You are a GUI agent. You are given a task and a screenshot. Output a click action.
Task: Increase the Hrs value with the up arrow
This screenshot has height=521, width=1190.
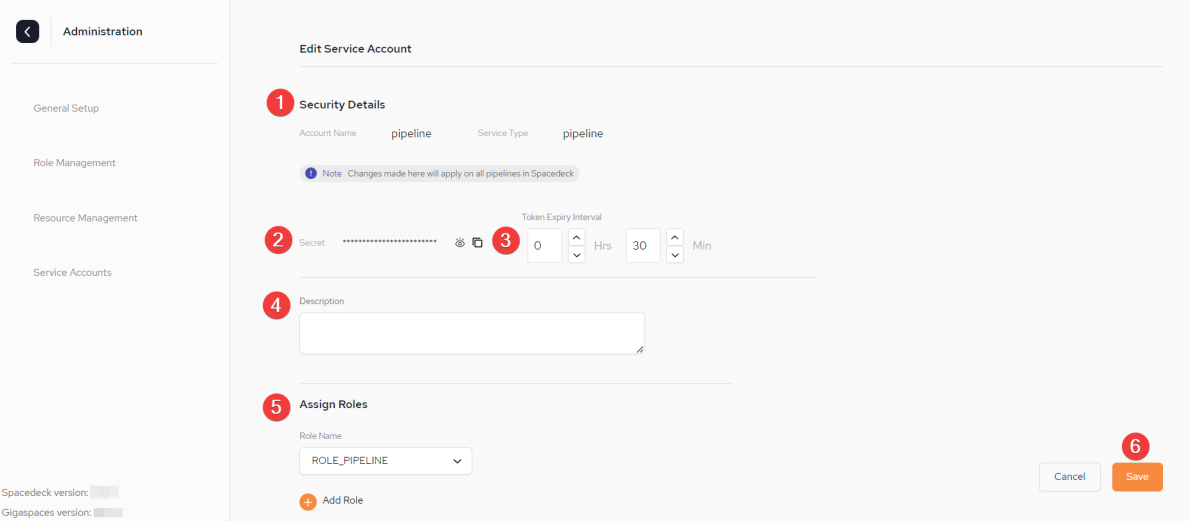577,237
